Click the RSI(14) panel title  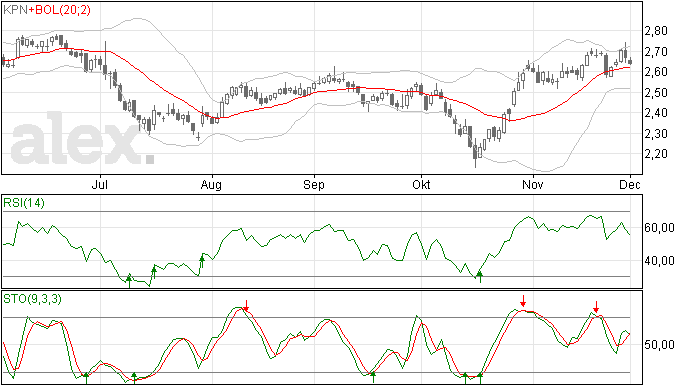24,203
